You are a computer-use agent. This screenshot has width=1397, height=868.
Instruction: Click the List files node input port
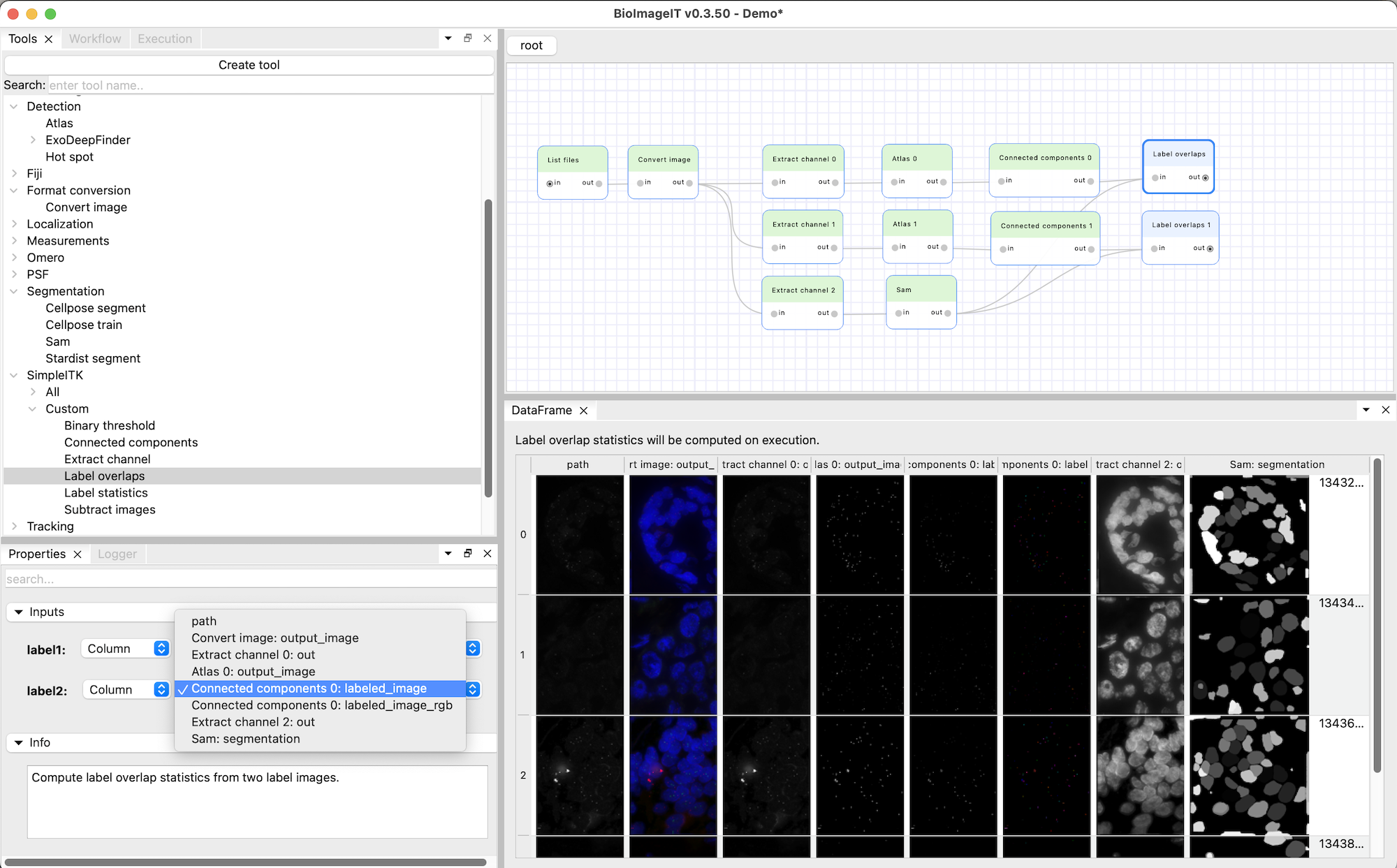tap(550, 183)
